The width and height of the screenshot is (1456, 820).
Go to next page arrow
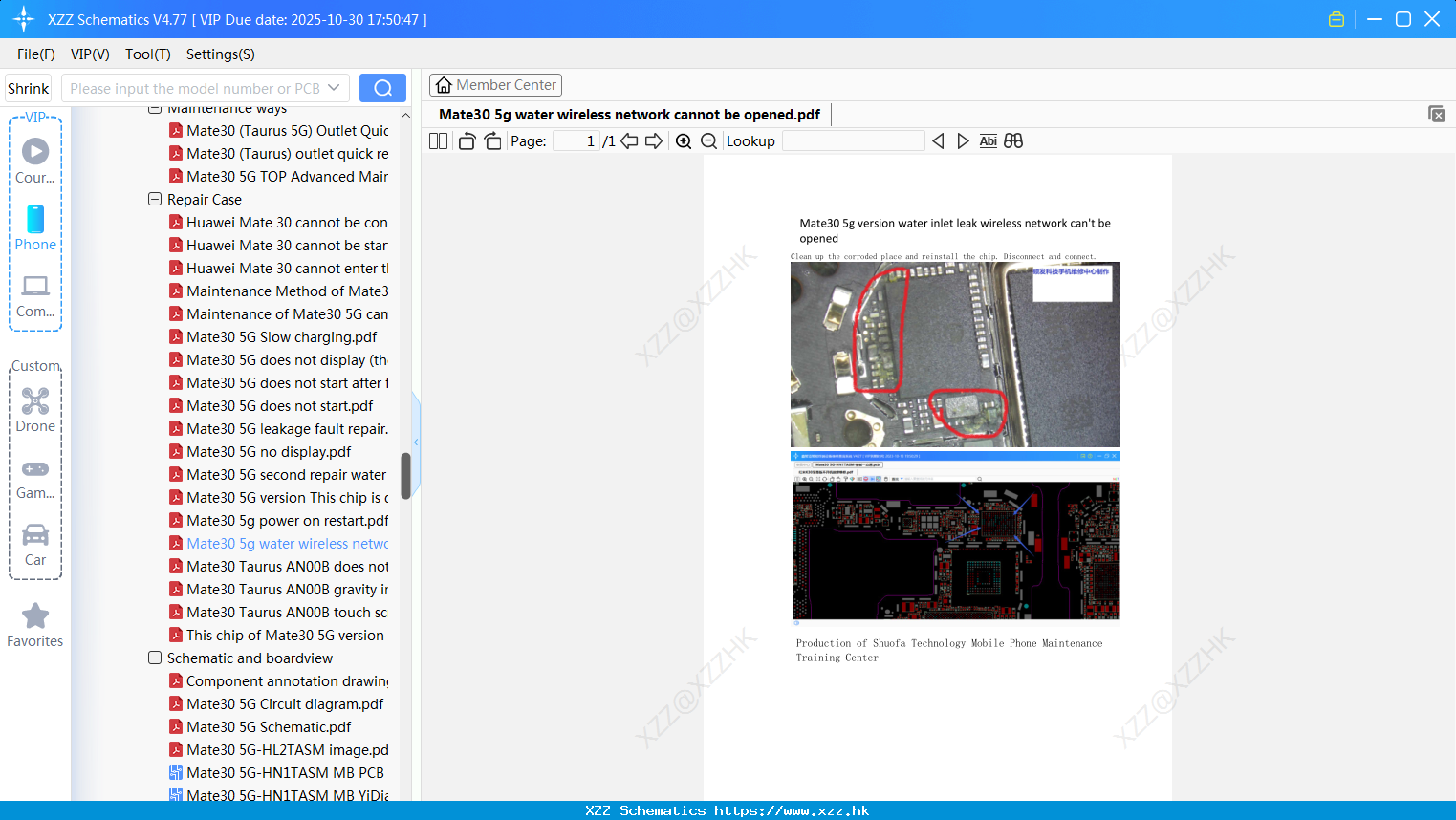tap(654, 140)
